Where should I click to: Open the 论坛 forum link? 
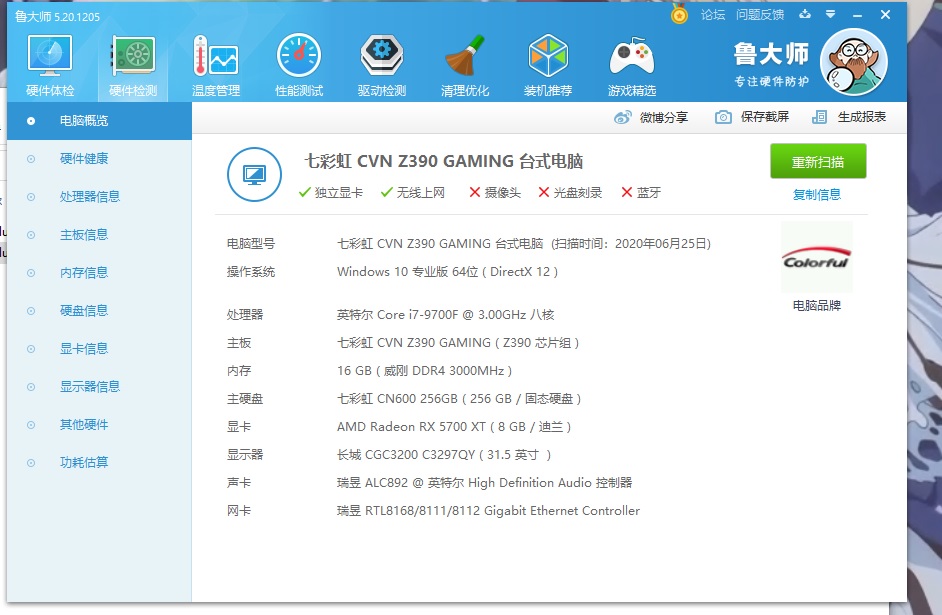click(713, 15)
